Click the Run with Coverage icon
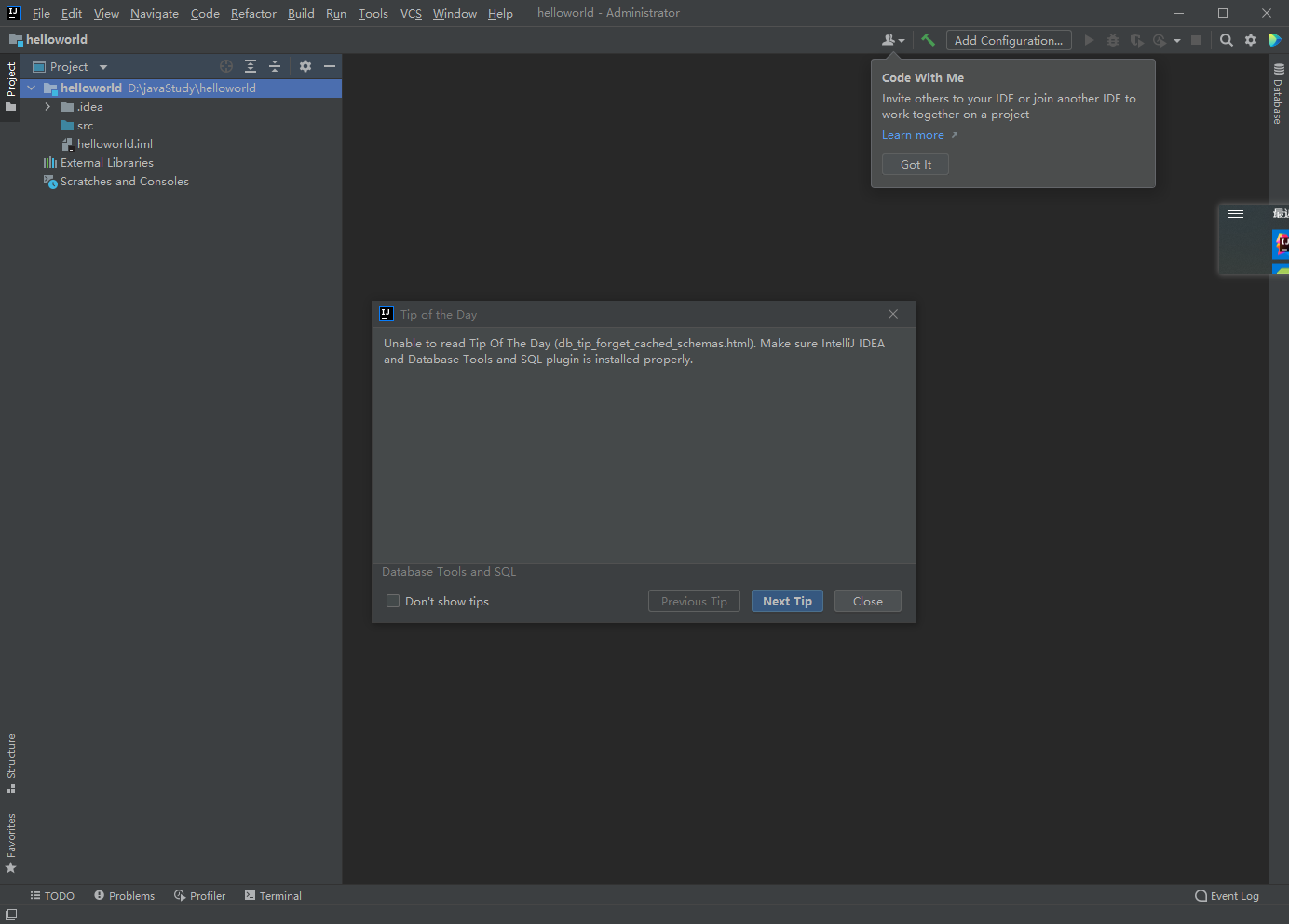The image size is (1289, 924). click(1136, 40)
